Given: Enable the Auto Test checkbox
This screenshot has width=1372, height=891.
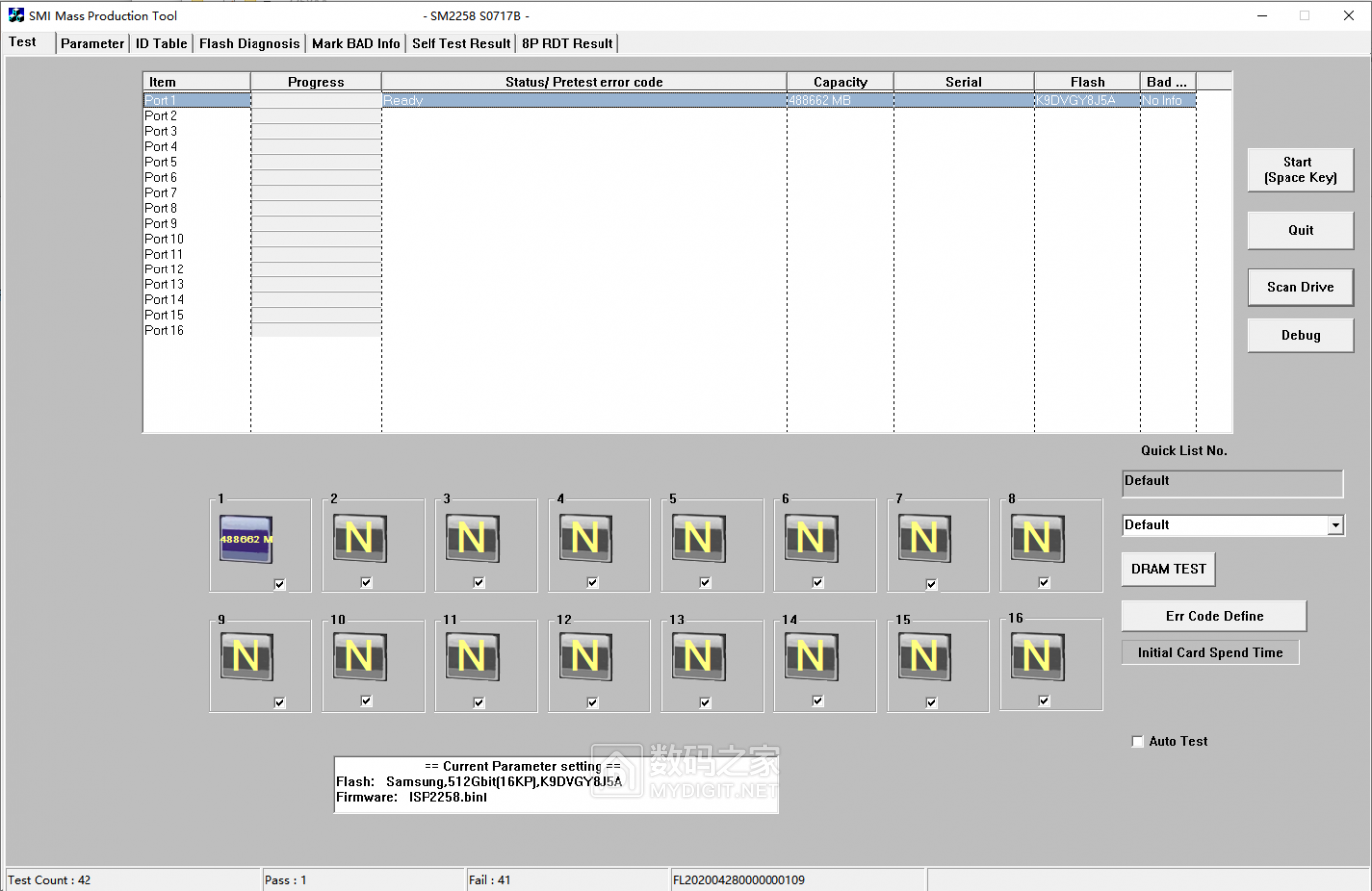Looking at the screenshot, I should pyautogui.click(x=1138, y=742).
